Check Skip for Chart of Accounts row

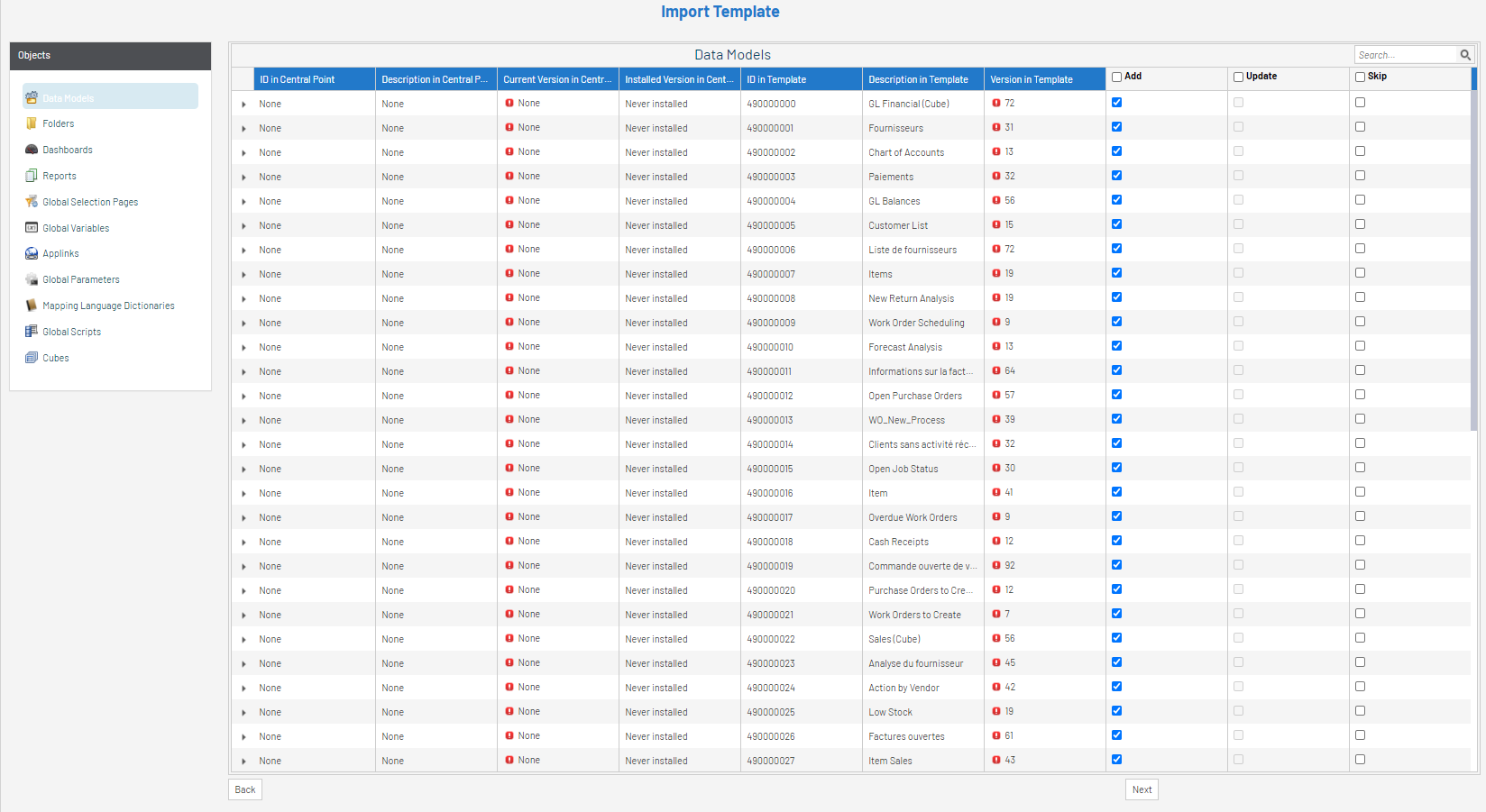coord(1360,151)
